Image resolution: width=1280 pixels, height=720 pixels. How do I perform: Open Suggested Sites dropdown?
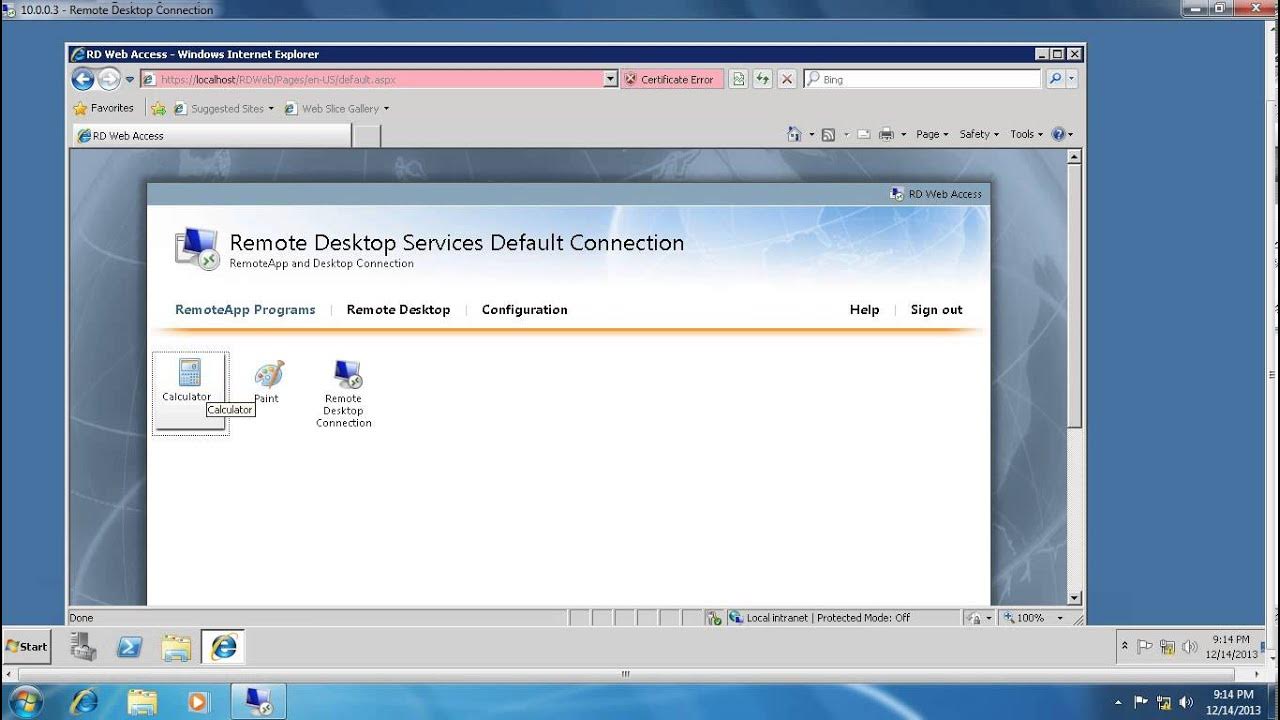(x=224, y=108)
